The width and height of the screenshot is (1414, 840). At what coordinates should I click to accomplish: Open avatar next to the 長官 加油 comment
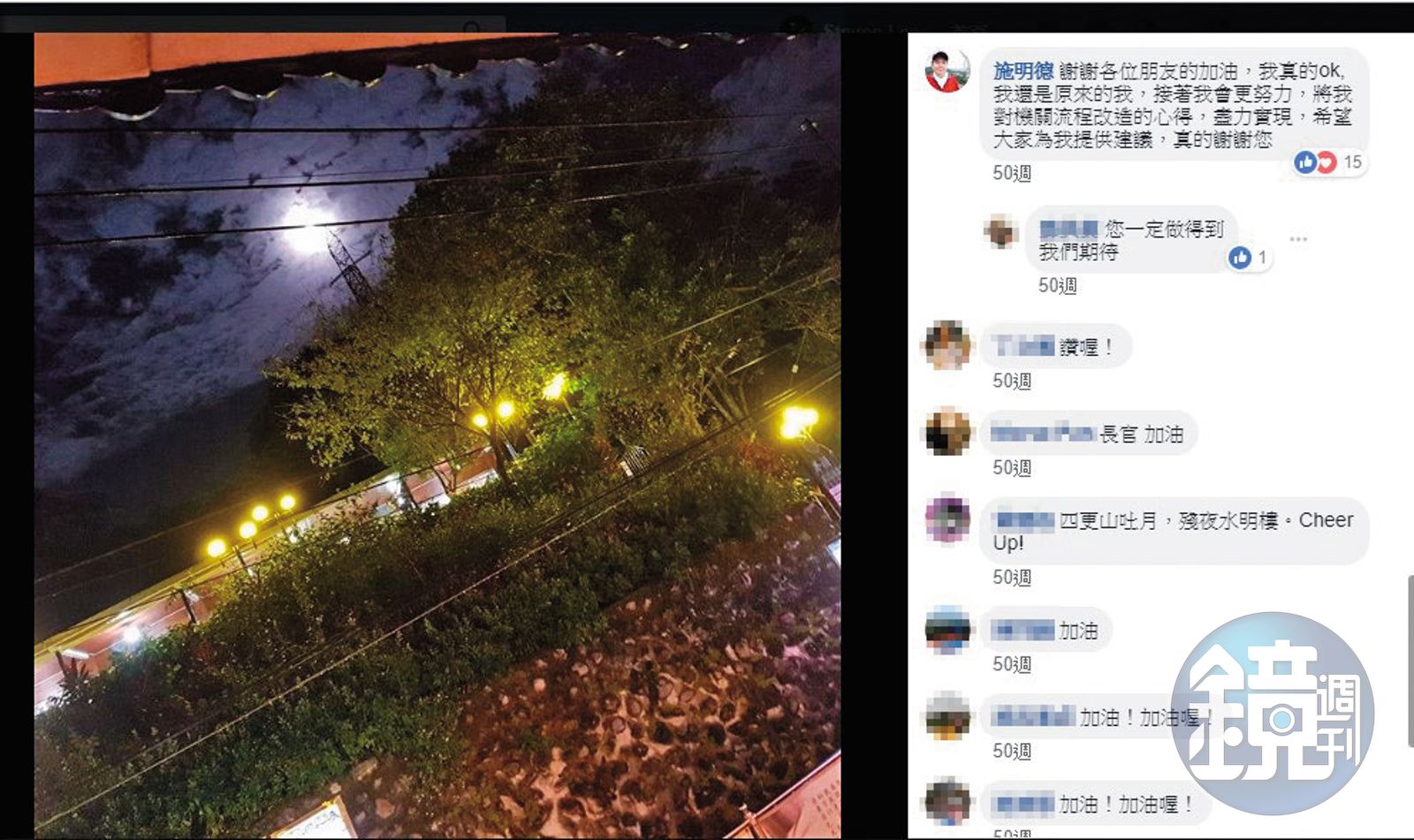(x=946, y=432)
